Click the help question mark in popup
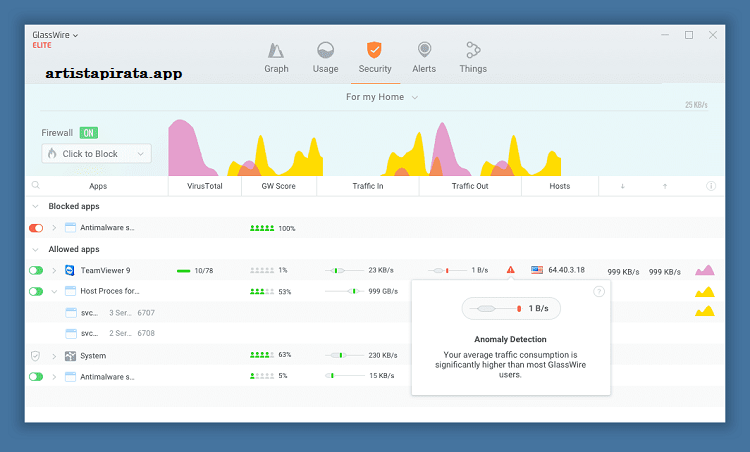This screenshot has height=452, width=750. [x=599, y=292]
